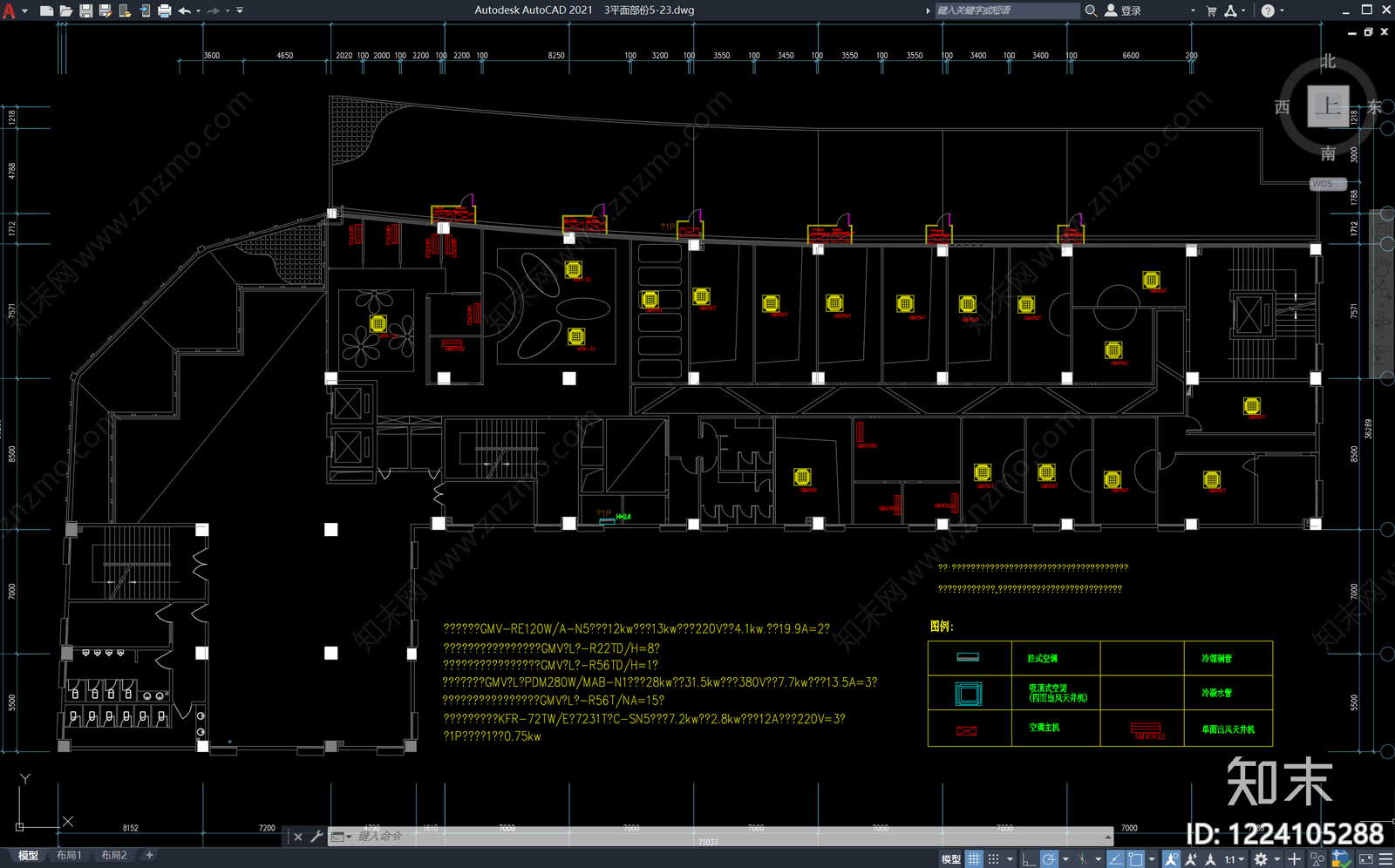The image size is (1395, 868).
Task: Click the Save As icon
Action: 105,10
